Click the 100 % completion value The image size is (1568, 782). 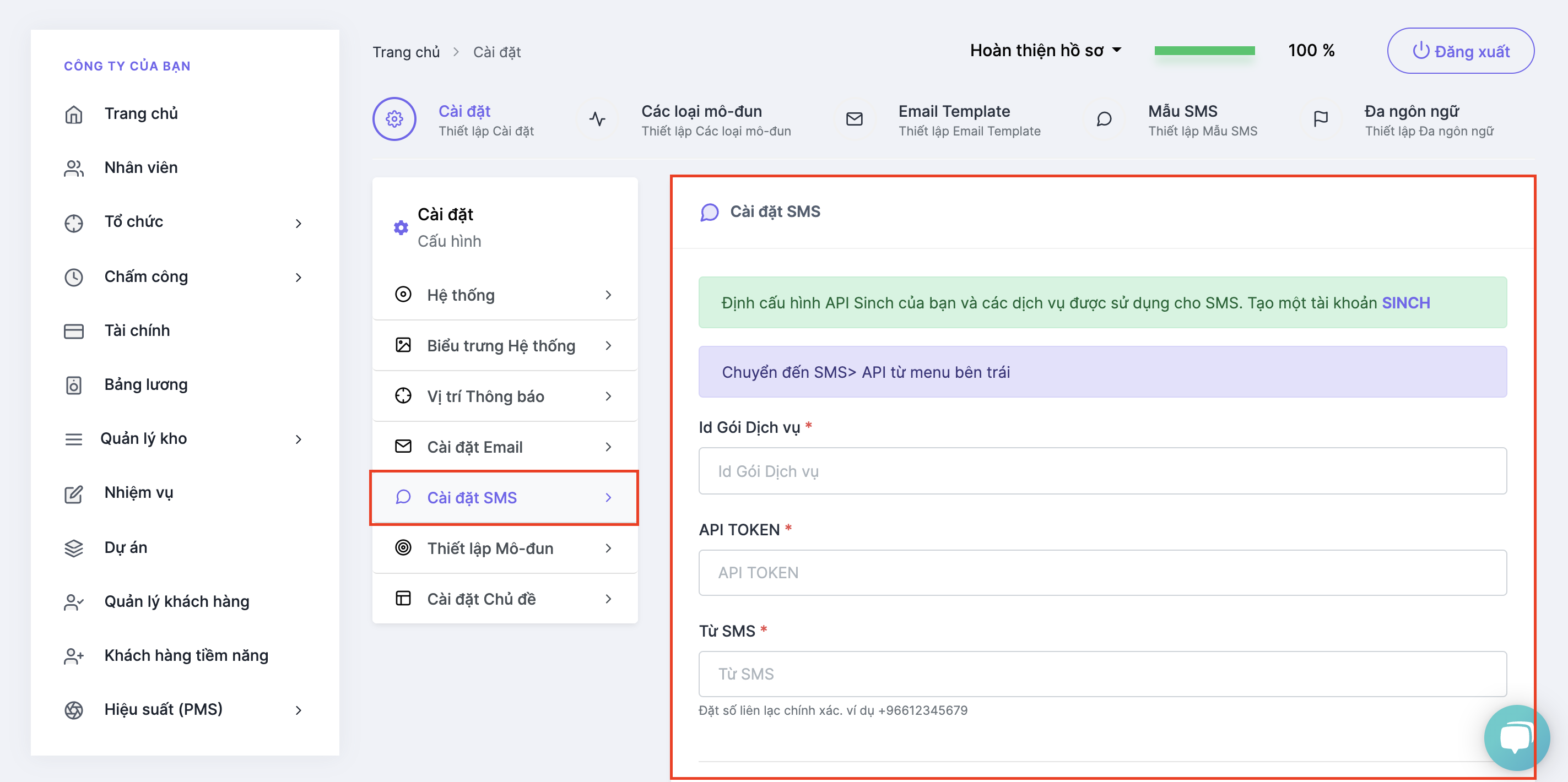coord(1311,51)
